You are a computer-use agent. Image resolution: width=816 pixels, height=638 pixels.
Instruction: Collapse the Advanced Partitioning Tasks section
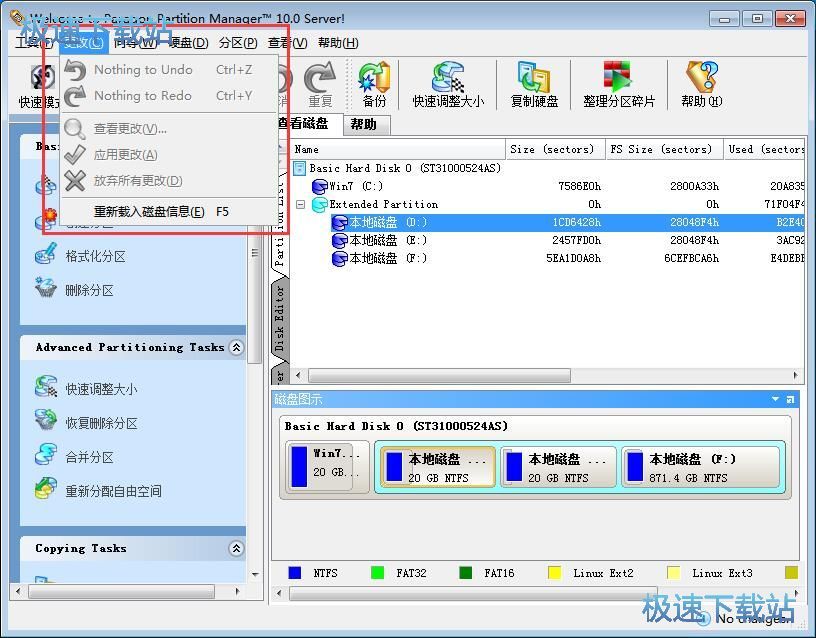(236, 347)
